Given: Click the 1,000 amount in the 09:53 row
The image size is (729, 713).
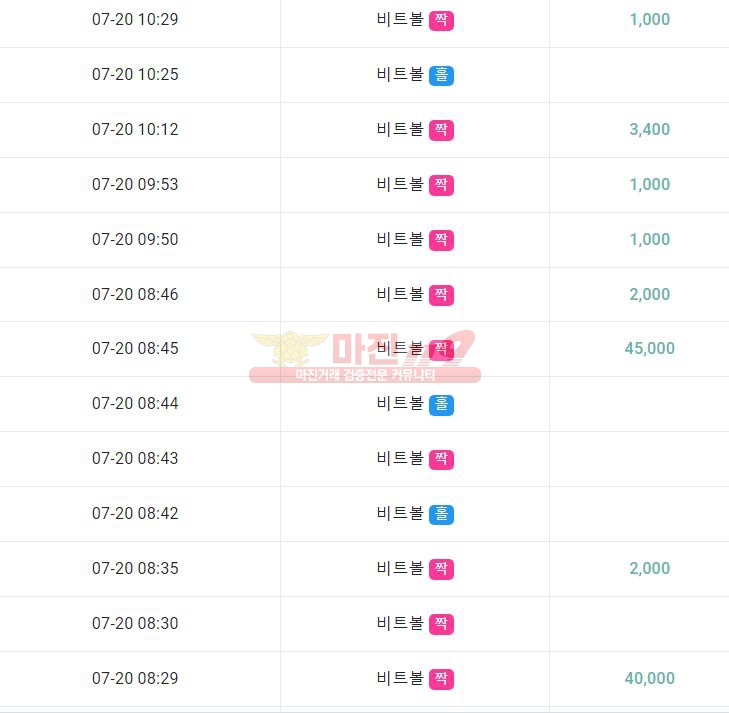Looking at the screenshot, I should [649, 184].
